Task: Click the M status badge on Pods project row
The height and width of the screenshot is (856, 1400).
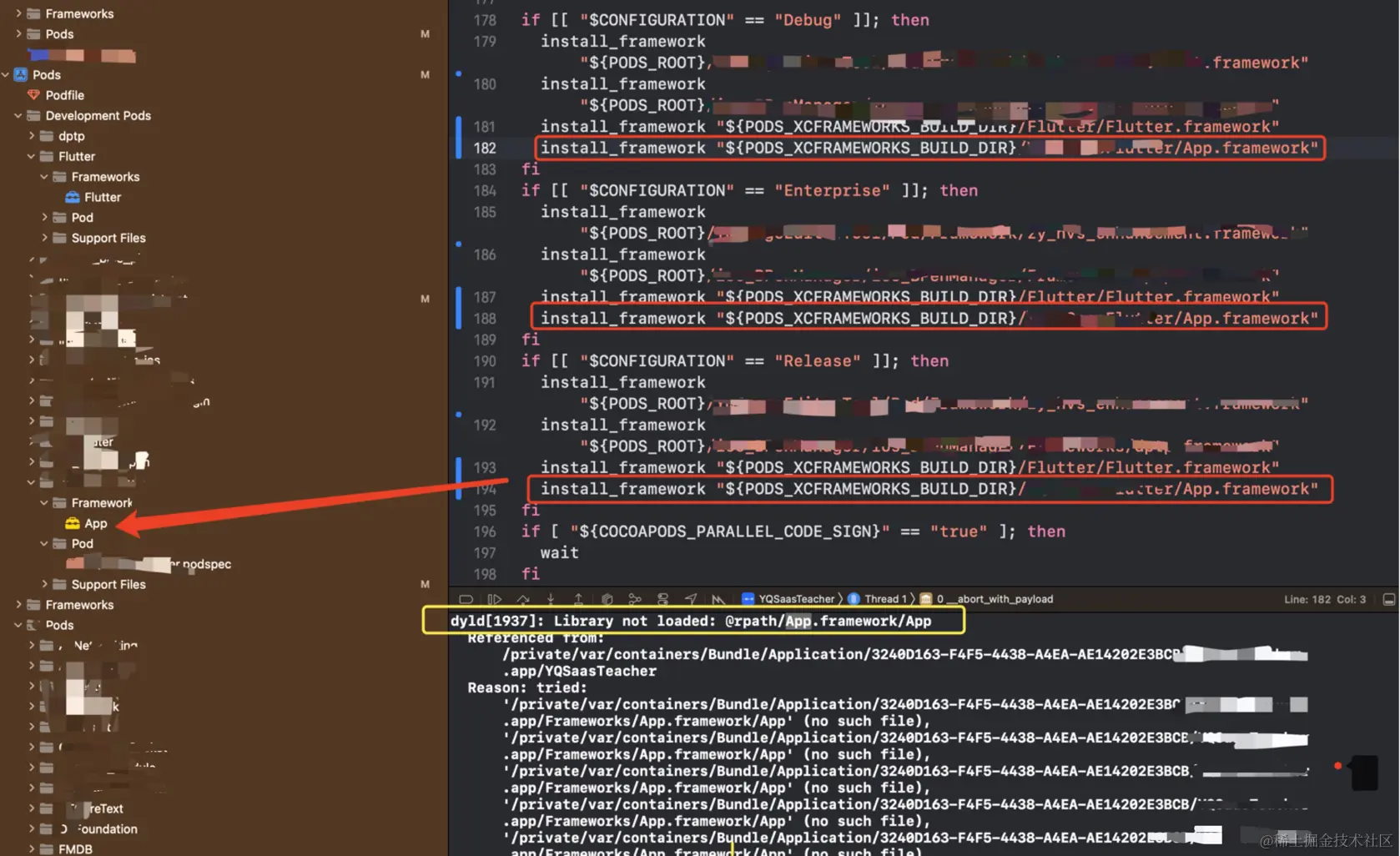Action: click(x=425, y=74)
